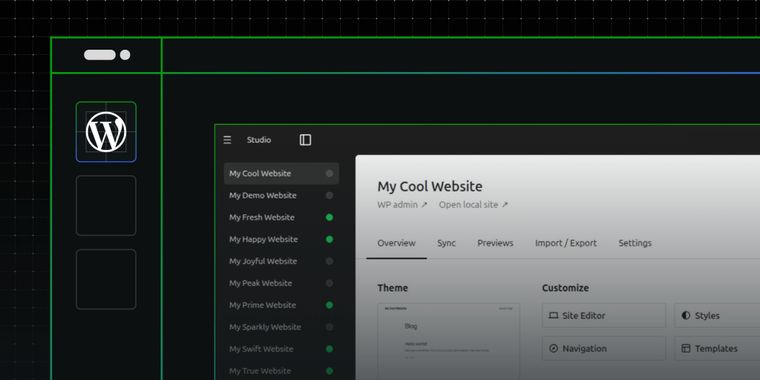Screen dimensions: 760x380
Task: Switch to the Previews tab
Action: coord(495,243)
